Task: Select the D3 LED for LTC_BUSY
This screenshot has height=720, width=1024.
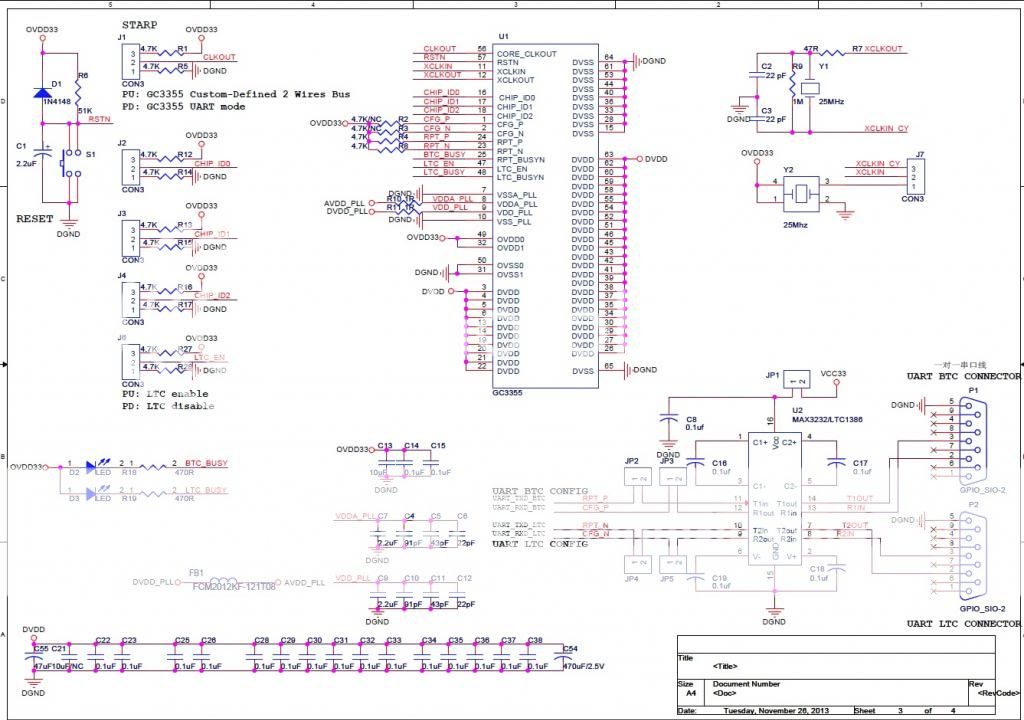Action: [x=96, y=492]
